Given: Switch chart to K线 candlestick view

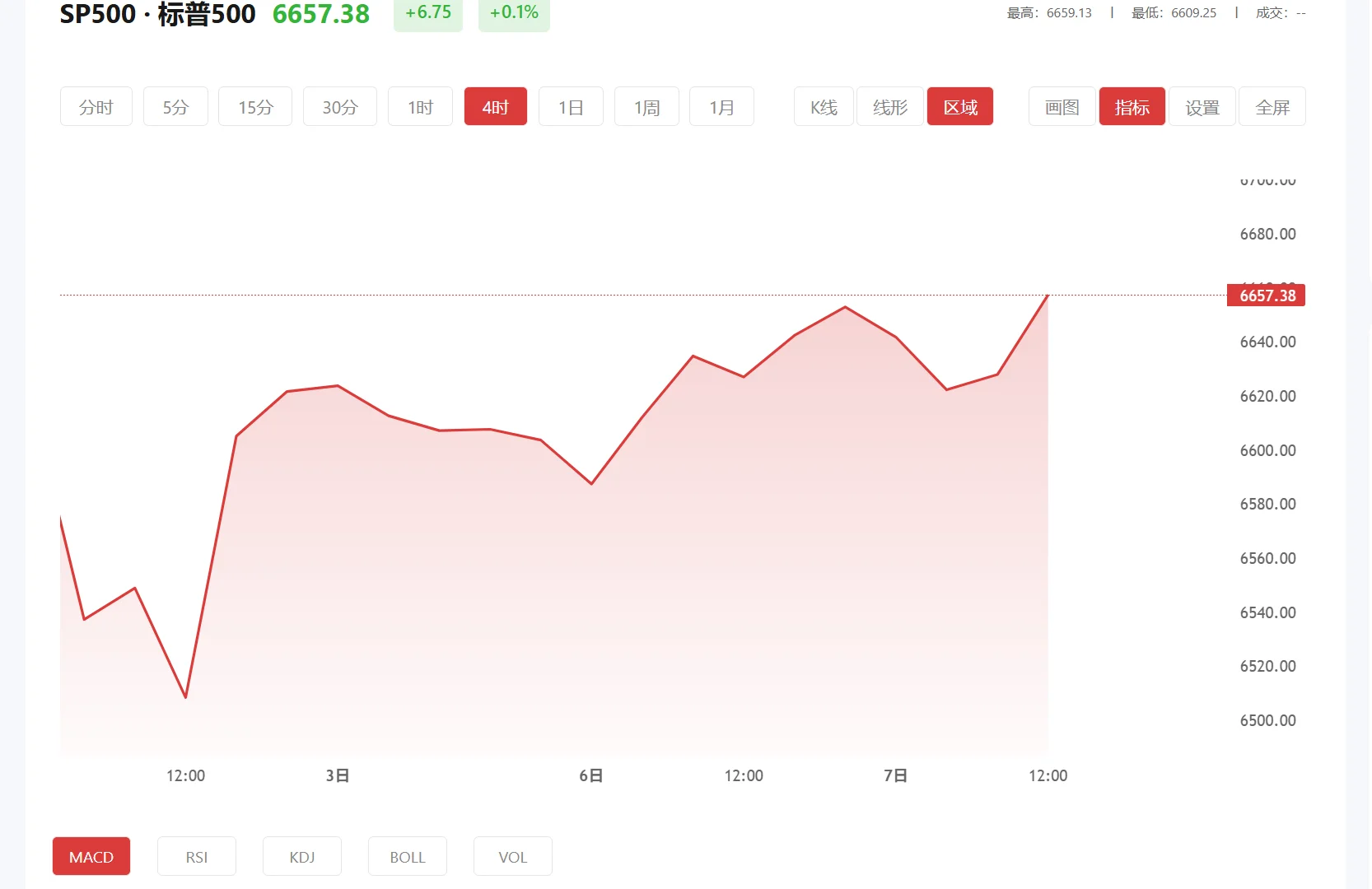Looking at the screenshot, I should 822,106.
